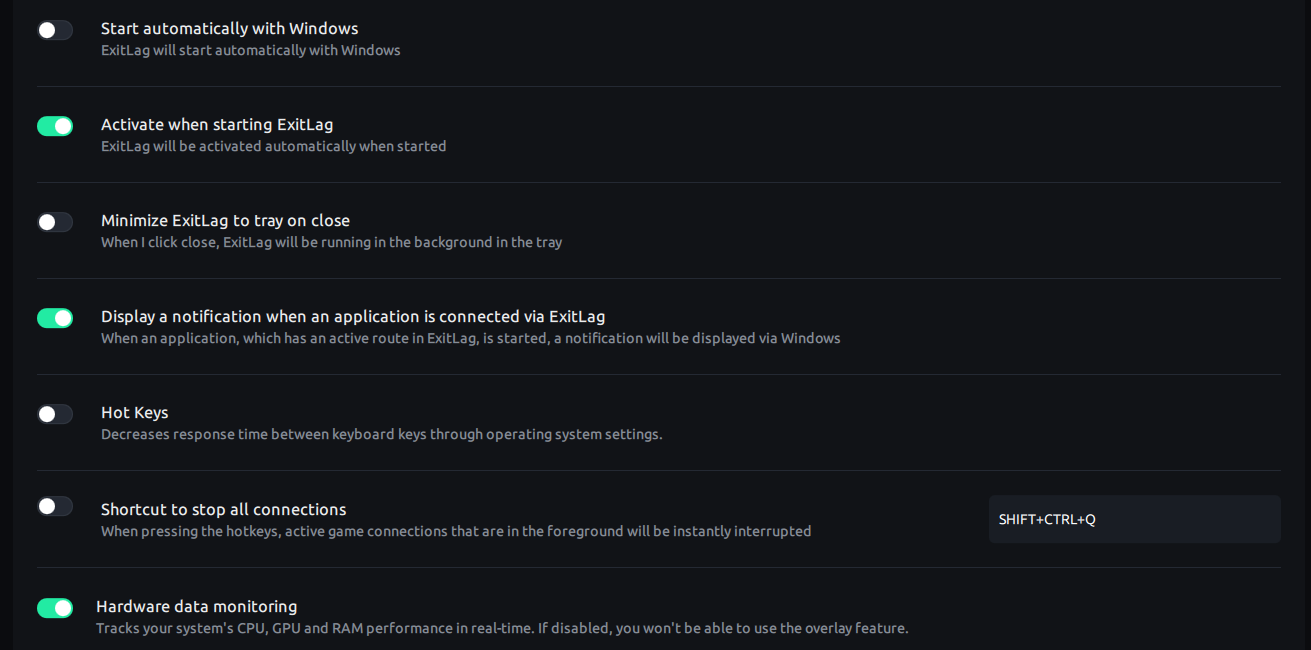Click the "Activate when starting ExitLag" heading
This screenshot has width=1311, height=650.
tap(217, 125)
